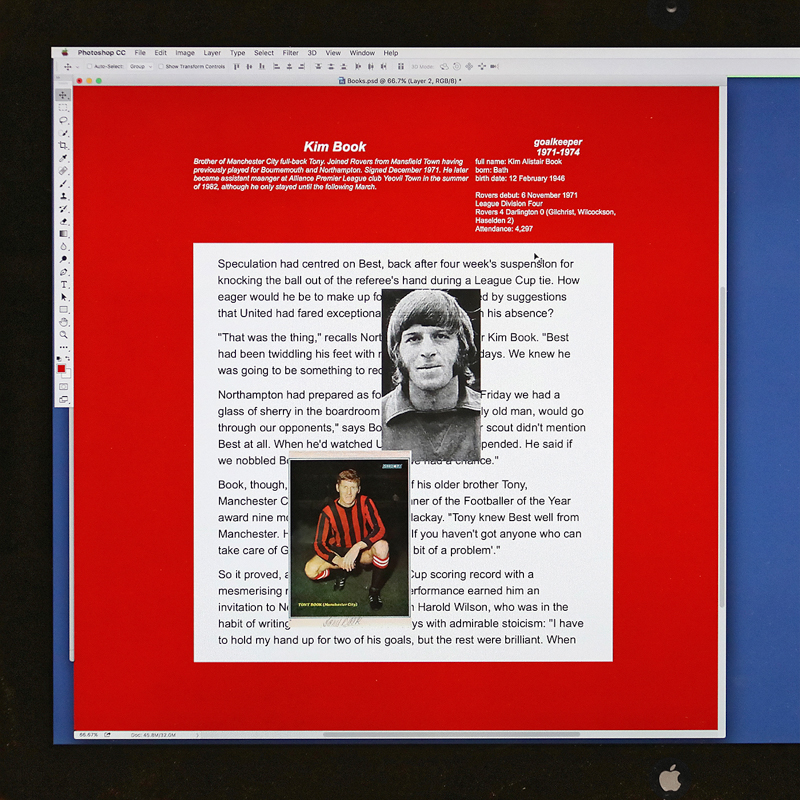
Task: Click the white background color swatch
Action: [68, 374]
